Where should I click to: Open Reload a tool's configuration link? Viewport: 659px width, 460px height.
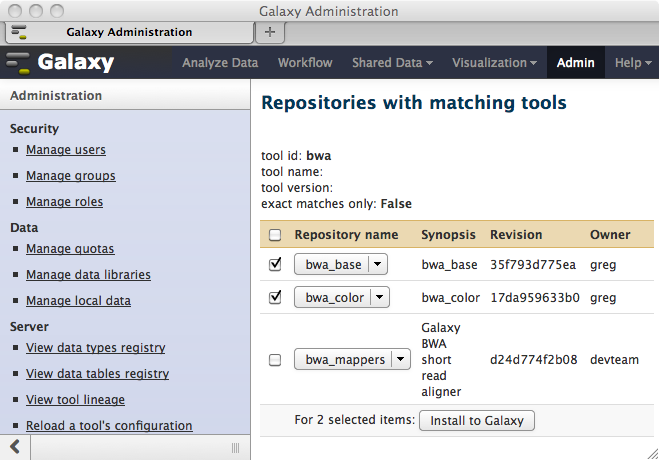(109, 426)
